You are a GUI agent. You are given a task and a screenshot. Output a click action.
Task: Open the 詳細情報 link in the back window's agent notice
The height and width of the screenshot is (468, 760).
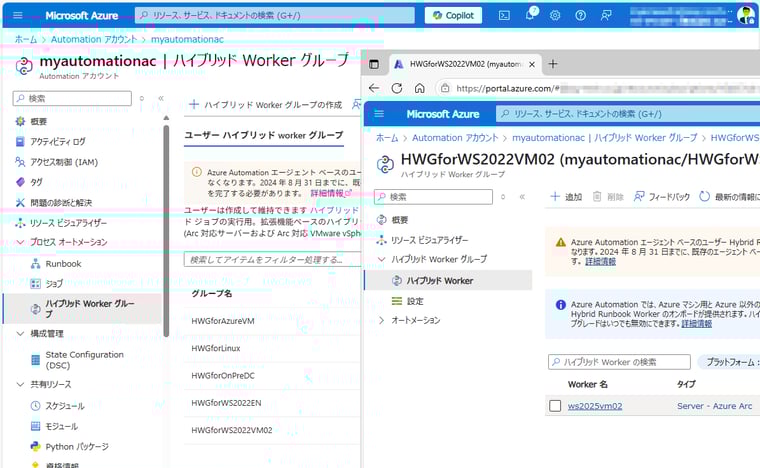331,193
